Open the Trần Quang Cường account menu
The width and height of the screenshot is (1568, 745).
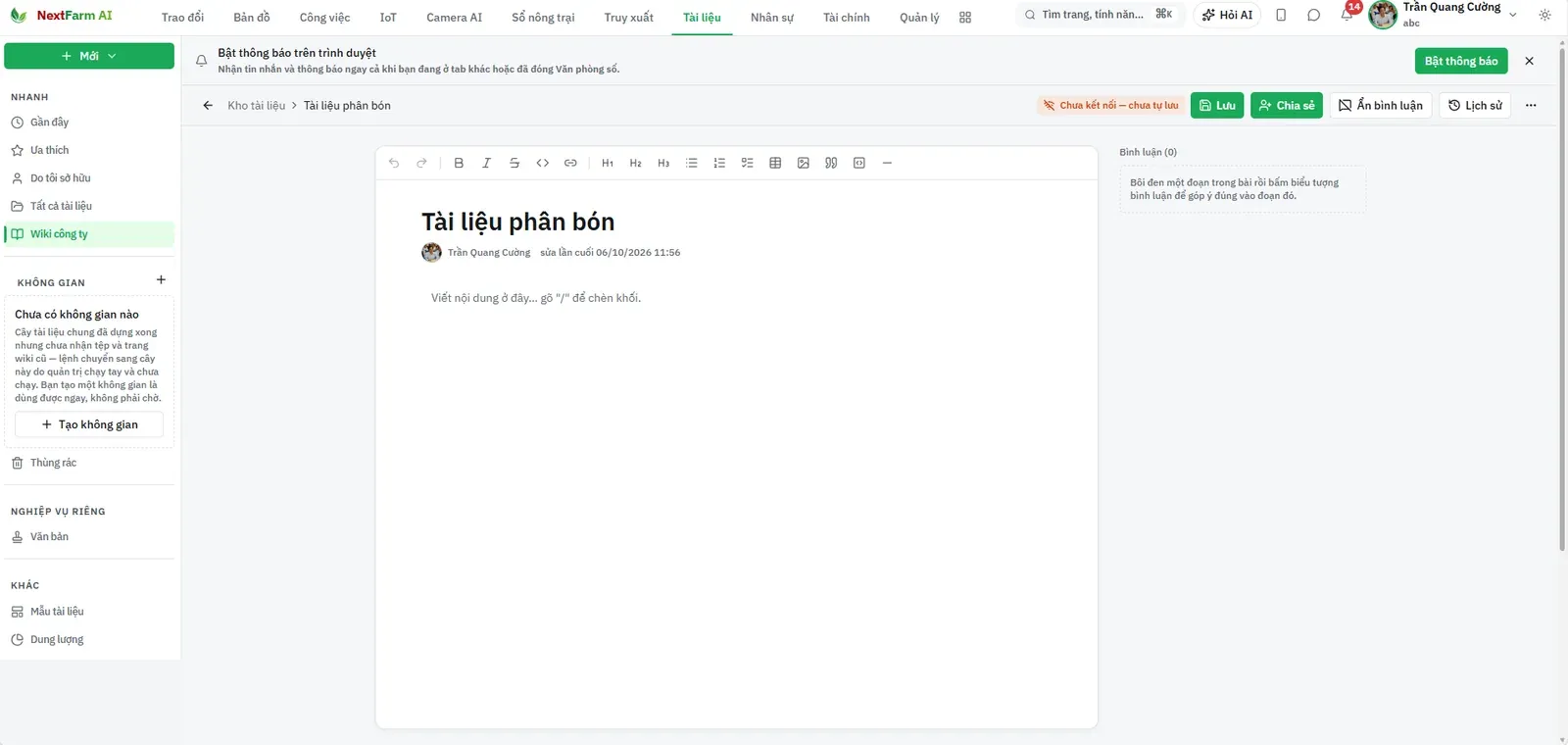[x=1445, y=15]
